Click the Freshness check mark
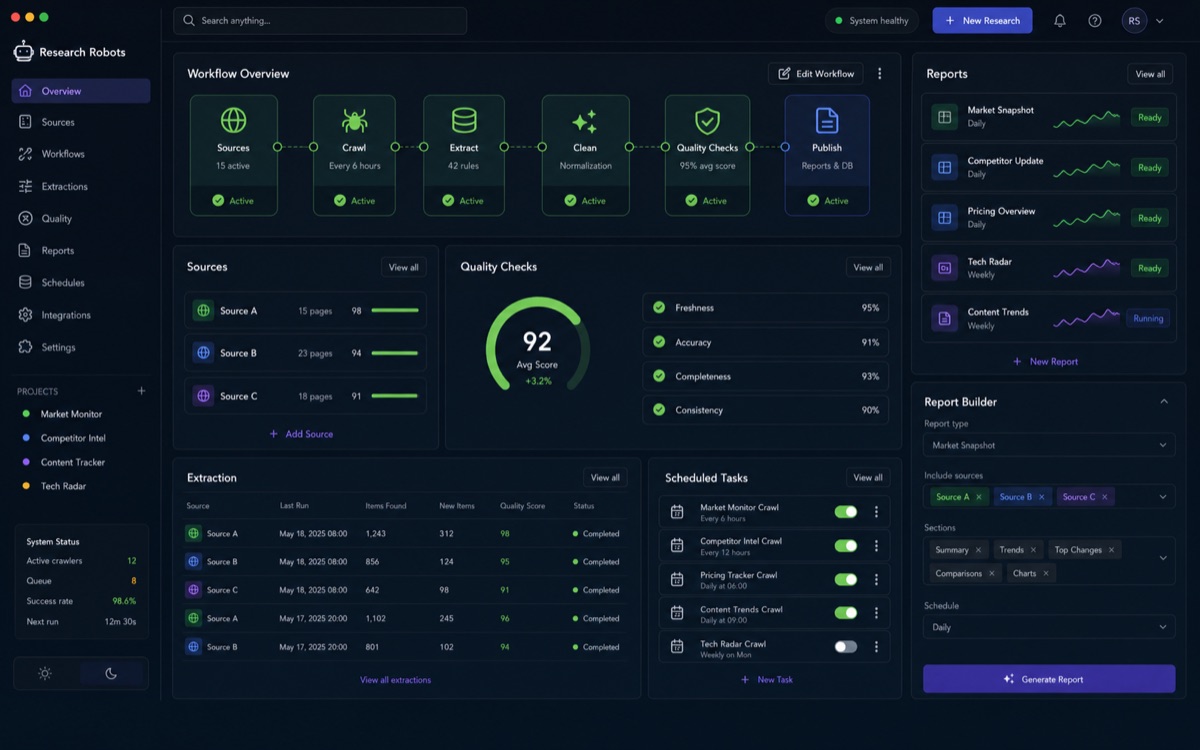 (x=659, y=308)
